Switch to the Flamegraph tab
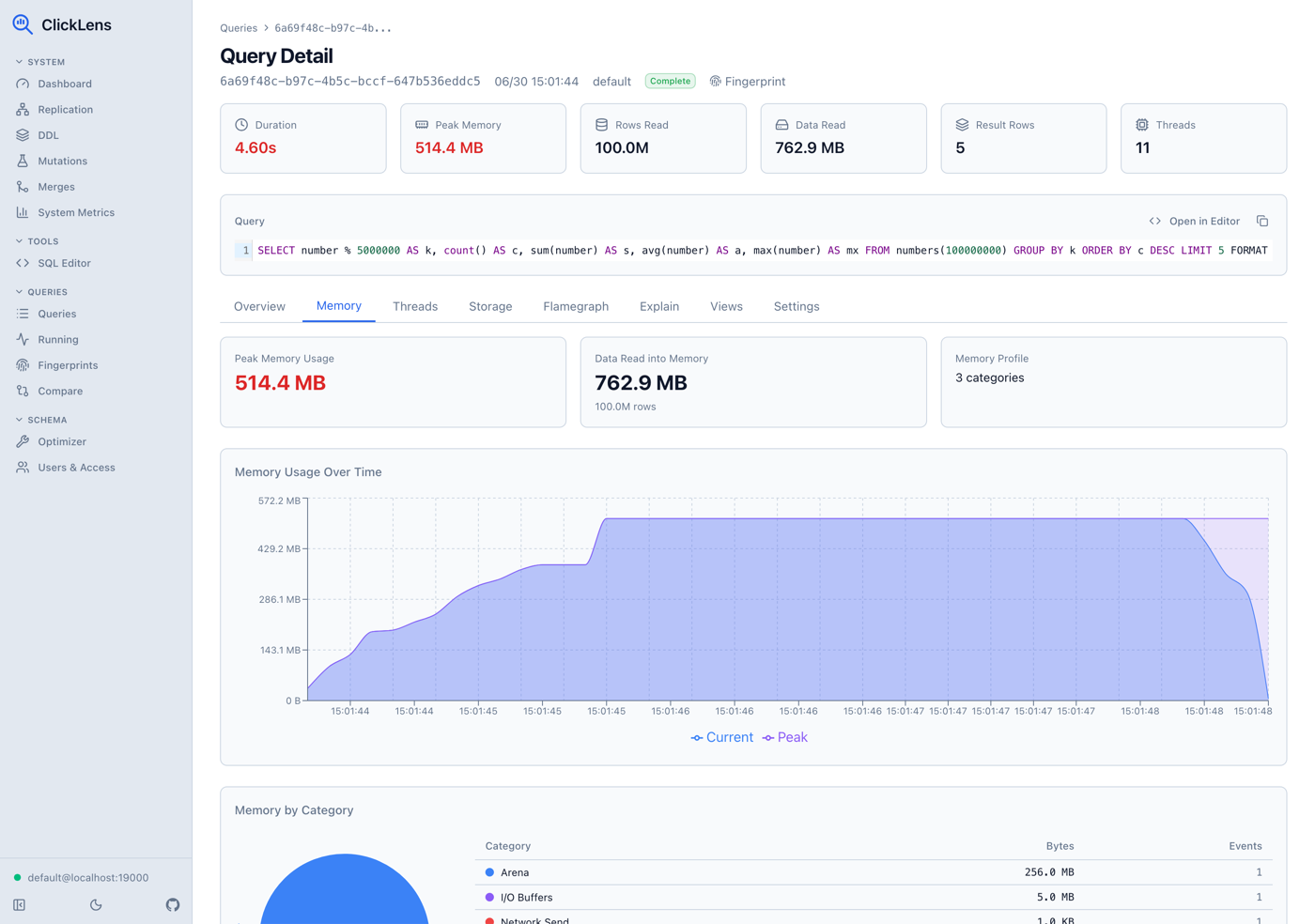 point(576,306)
